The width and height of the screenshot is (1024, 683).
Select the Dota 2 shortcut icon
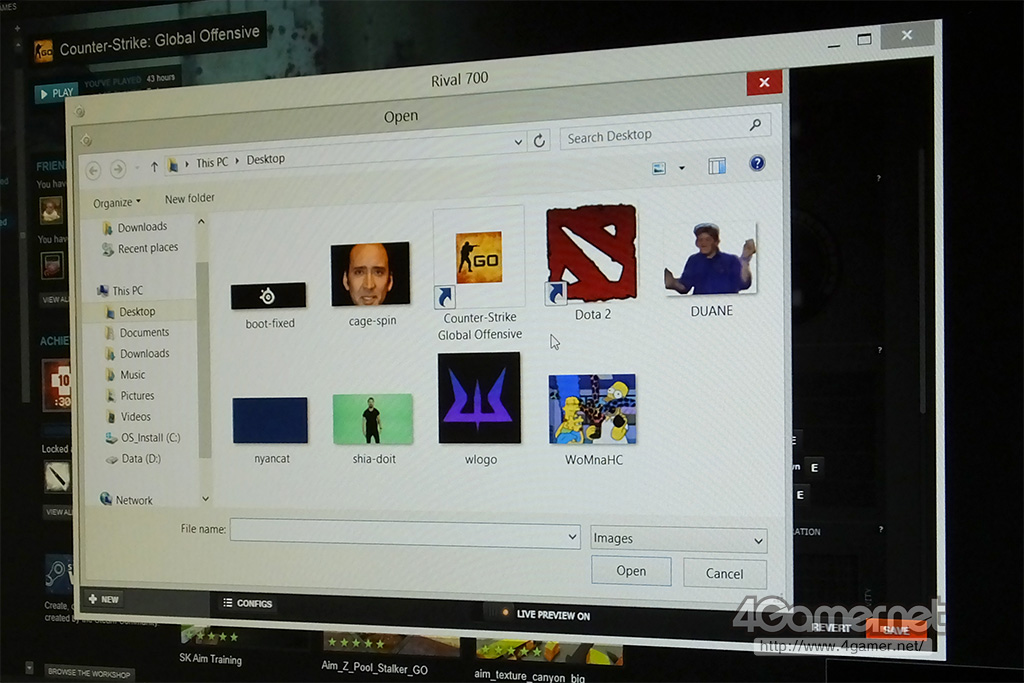pyautogui.click(x=592, y=262)
